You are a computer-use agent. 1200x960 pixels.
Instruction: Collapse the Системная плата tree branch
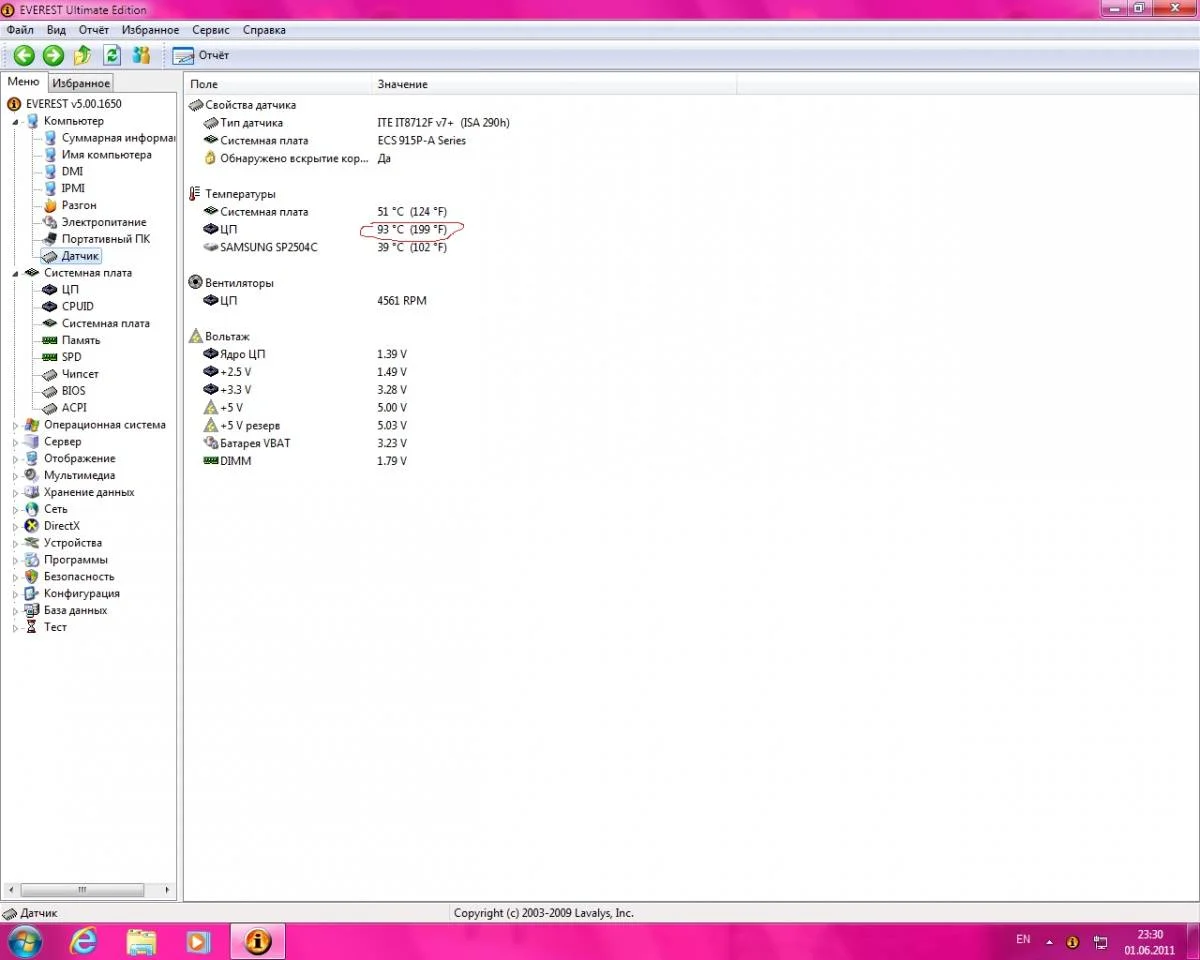(15, 273)
